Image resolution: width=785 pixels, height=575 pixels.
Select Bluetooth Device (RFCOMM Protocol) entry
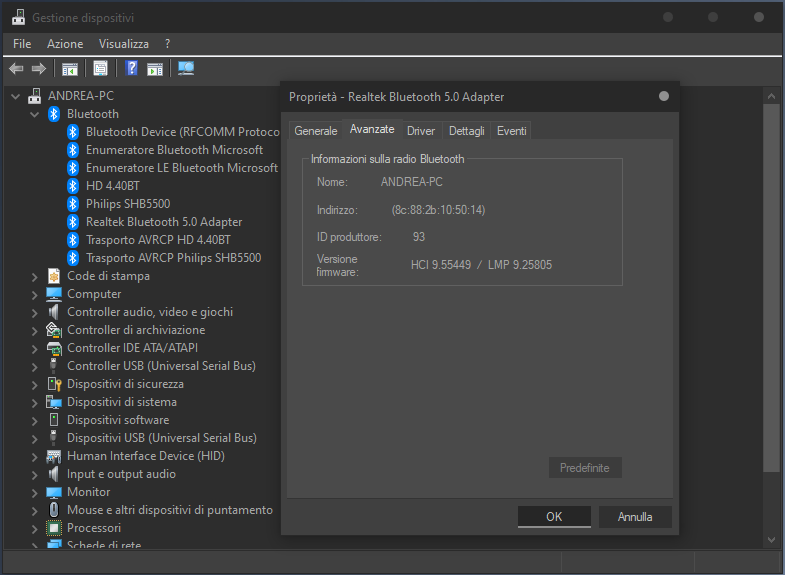pos(183,132)
